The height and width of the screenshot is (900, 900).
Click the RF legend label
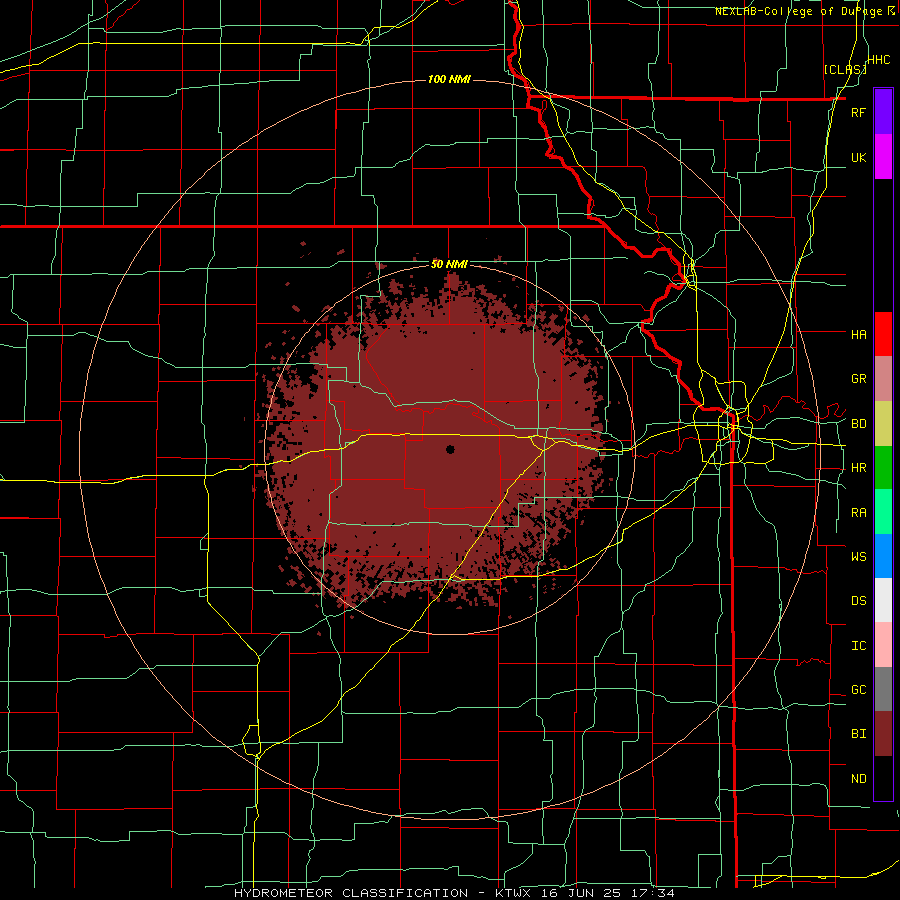pyautogui.click(x=858, y=112)
